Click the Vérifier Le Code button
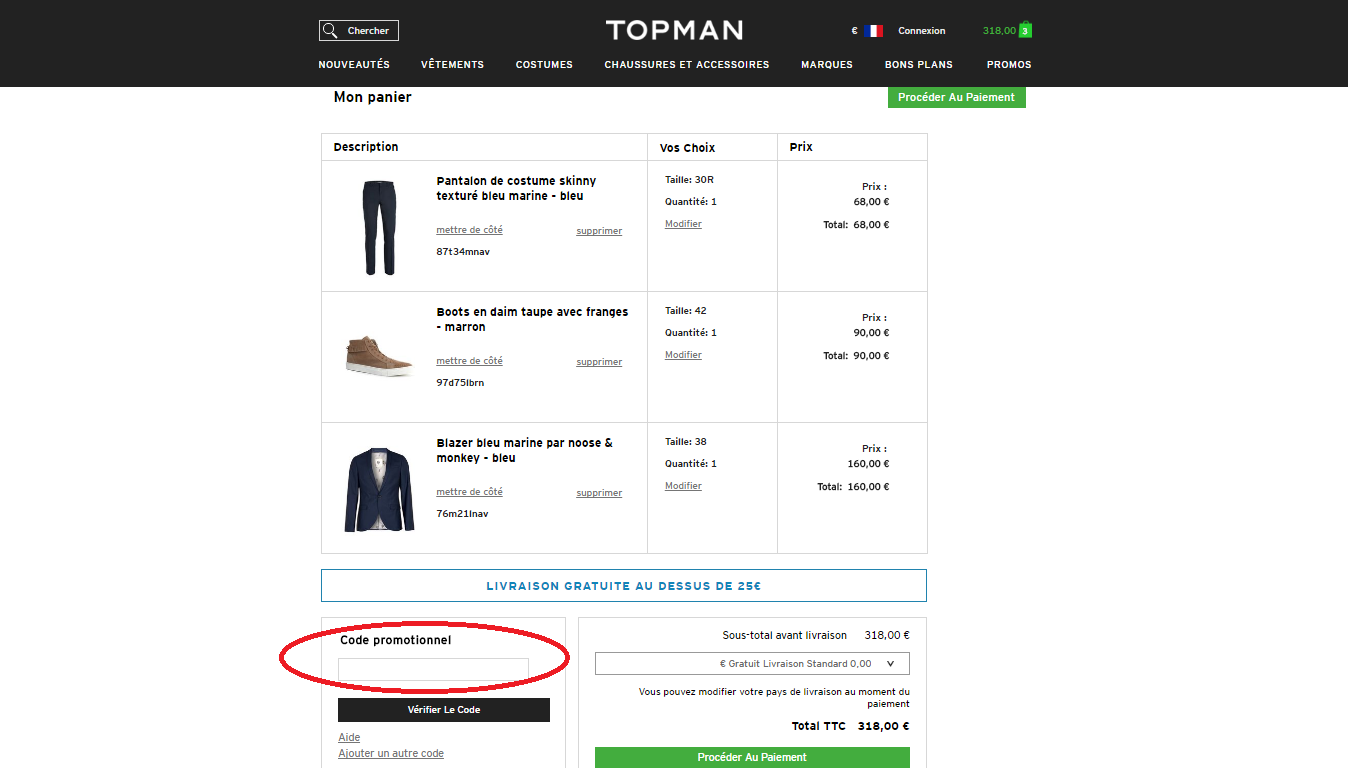This screenshot has width=1348, height=770. click(x=444, y=710)
